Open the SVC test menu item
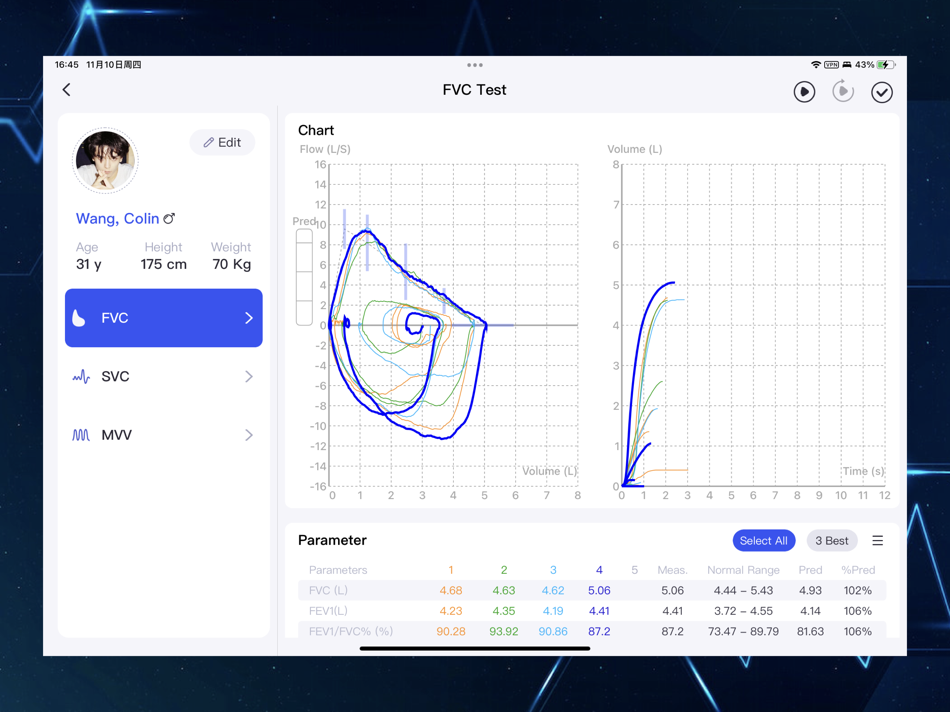Screen dimensions: 950x712 point(164,376)
